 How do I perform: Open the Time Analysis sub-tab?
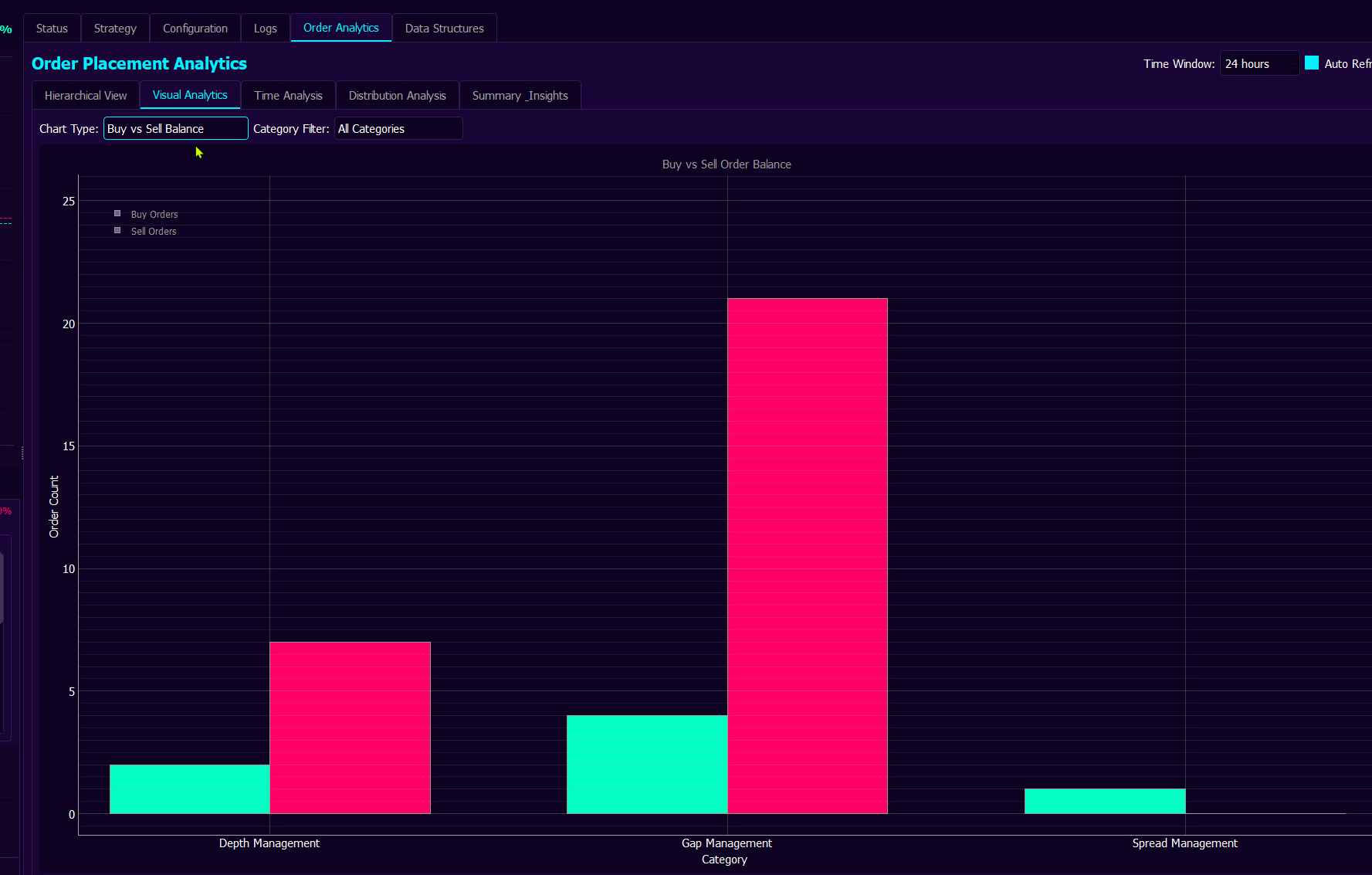point(288,96)
